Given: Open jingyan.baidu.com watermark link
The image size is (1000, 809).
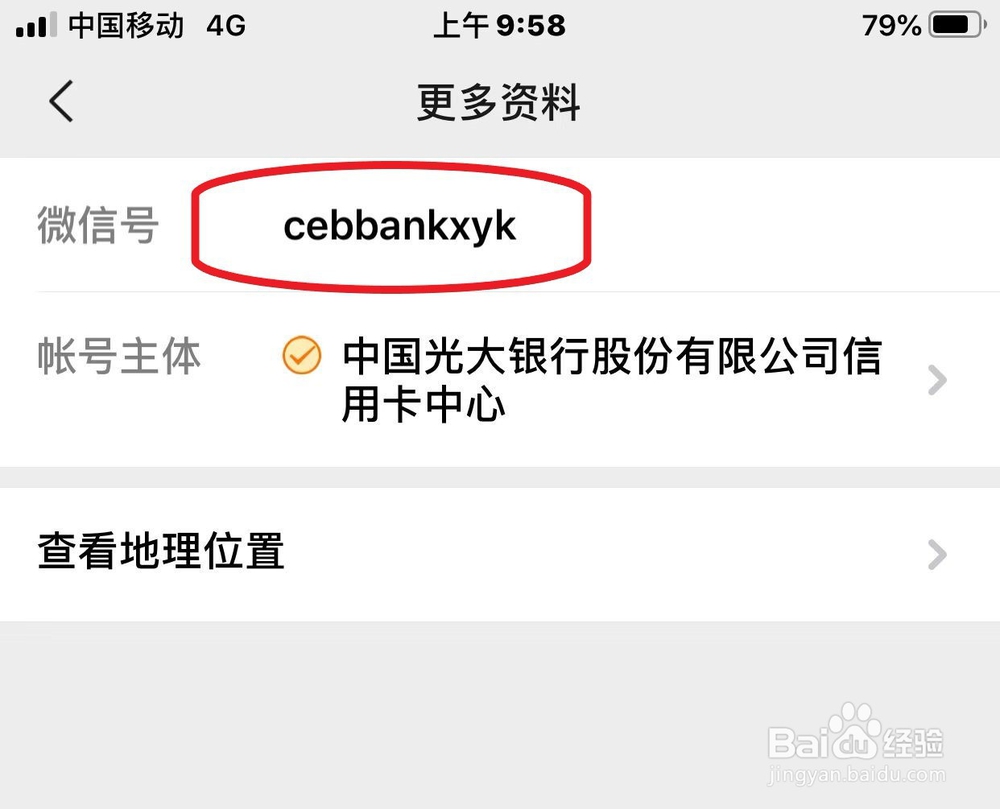Looking at the screenshot, I should [857, 775].
